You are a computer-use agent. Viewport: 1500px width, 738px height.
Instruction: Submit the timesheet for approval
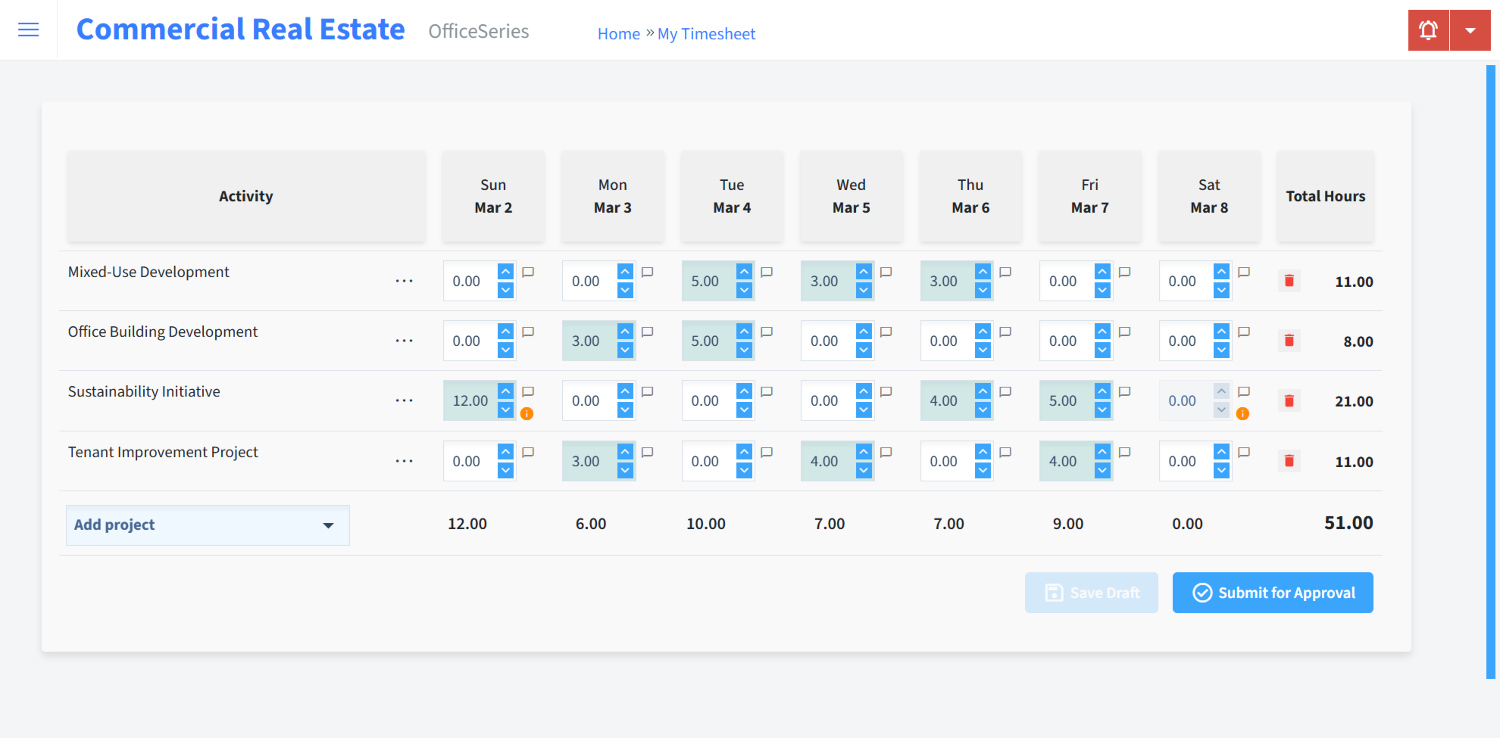coord(1272,592)
